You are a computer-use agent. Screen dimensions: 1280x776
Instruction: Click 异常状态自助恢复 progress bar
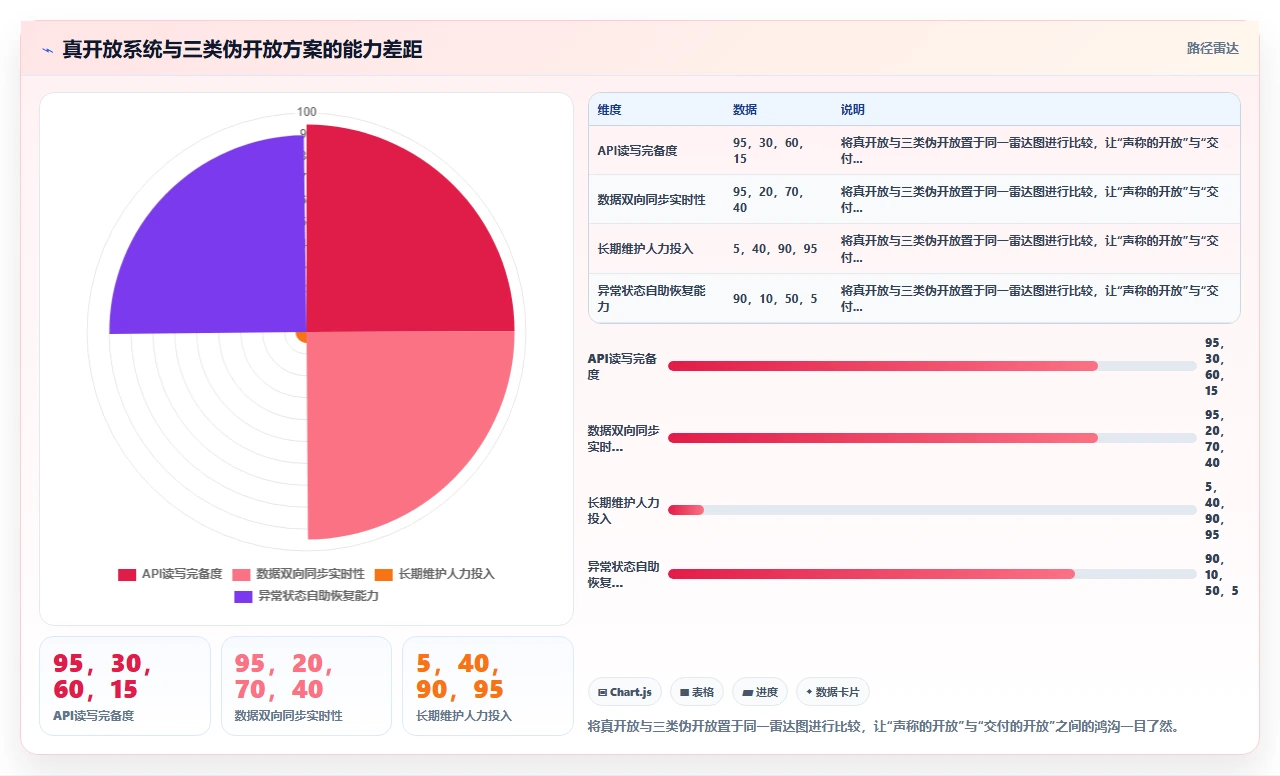point(932,574)
